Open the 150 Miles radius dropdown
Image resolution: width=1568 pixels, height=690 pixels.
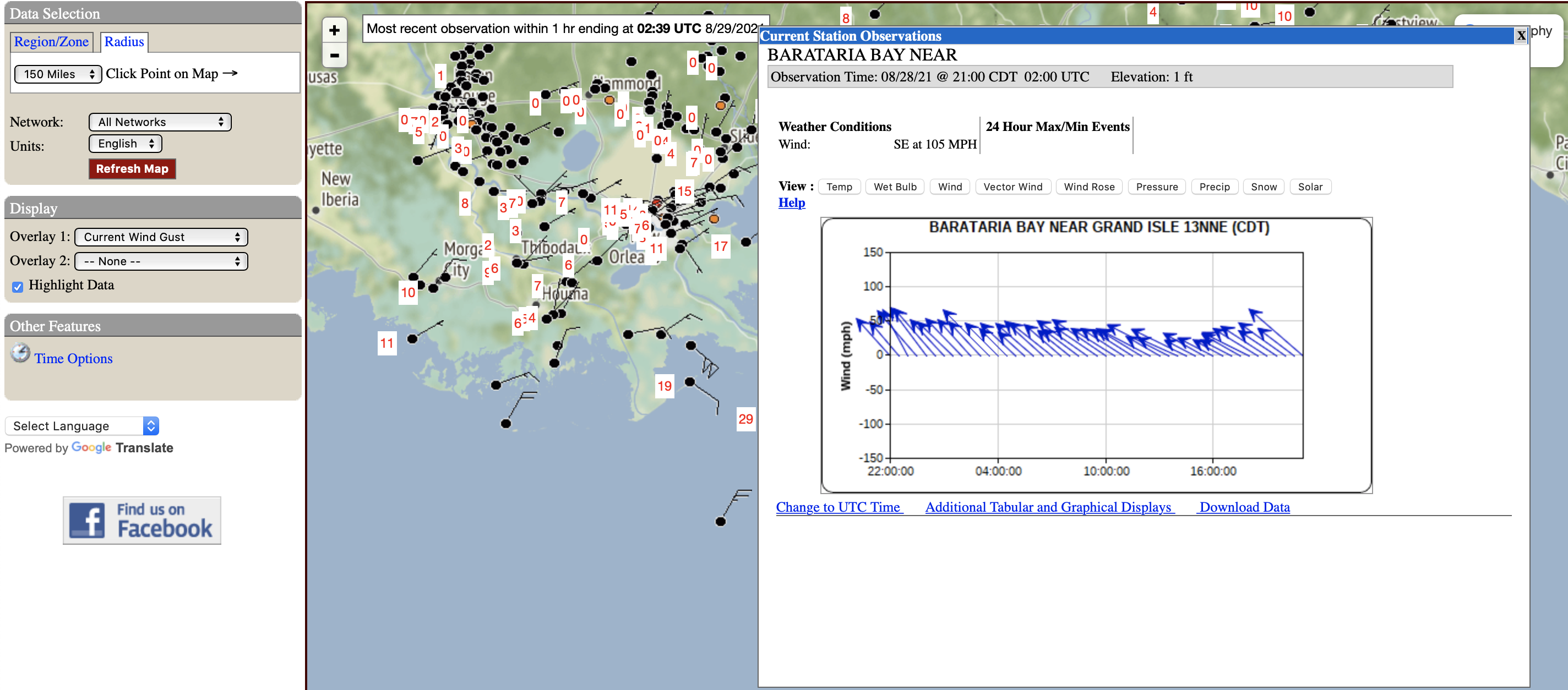pos(58,74)
